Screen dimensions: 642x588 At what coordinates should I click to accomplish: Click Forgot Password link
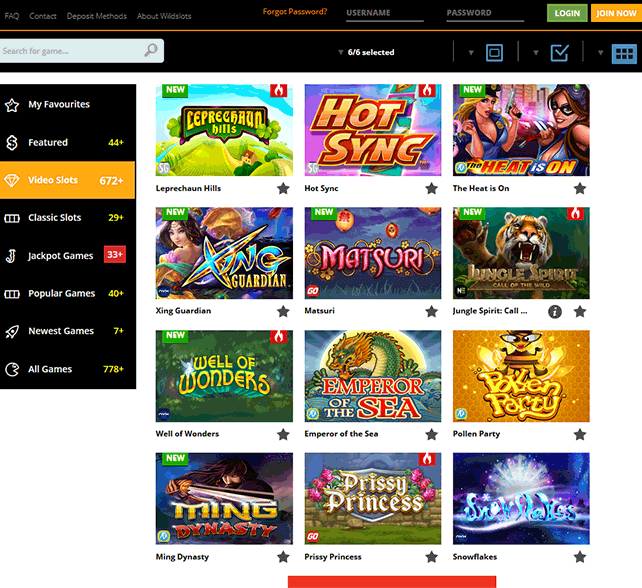click(295, 11)
